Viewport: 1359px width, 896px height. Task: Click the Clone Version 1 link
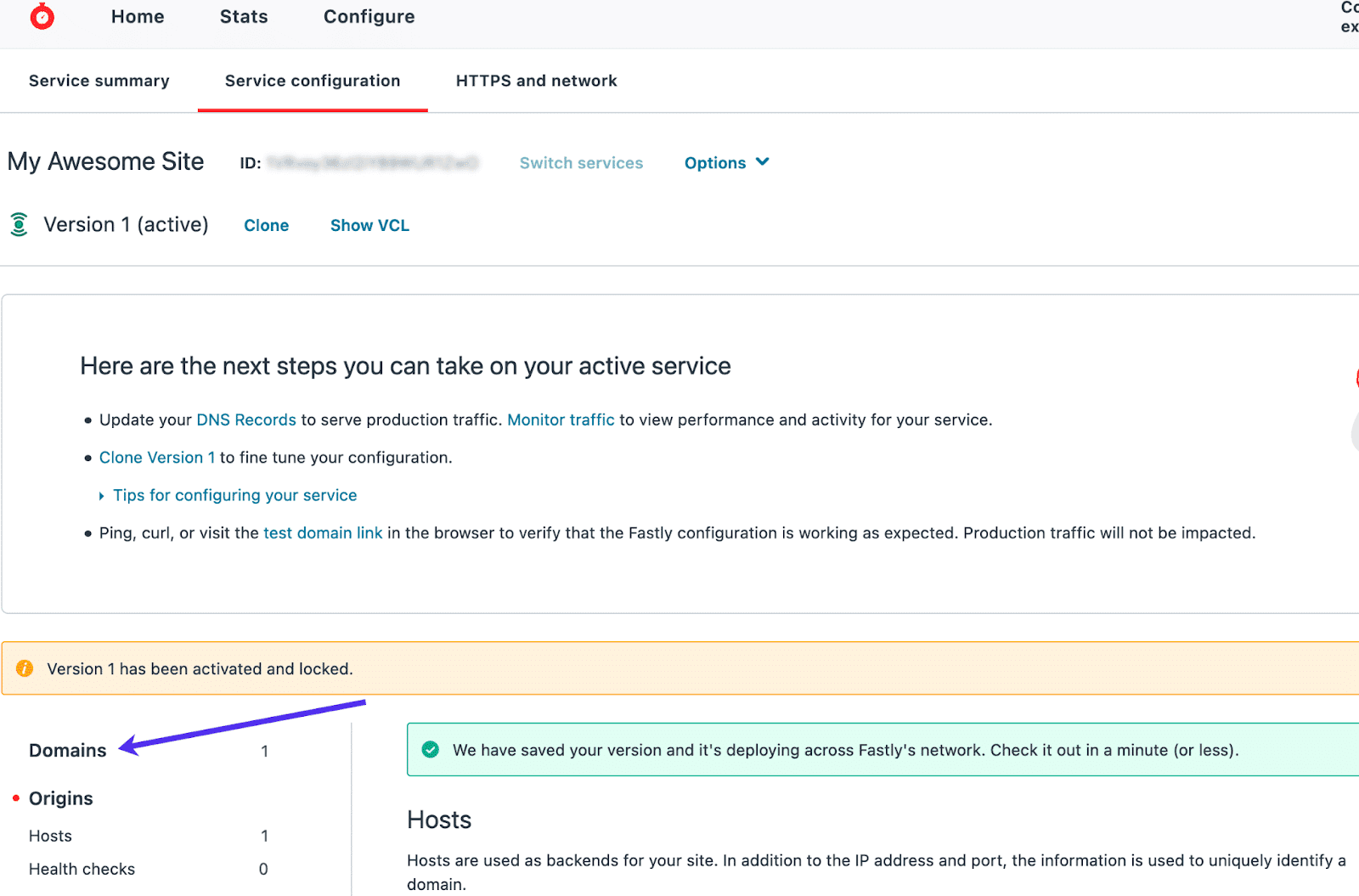156,457
